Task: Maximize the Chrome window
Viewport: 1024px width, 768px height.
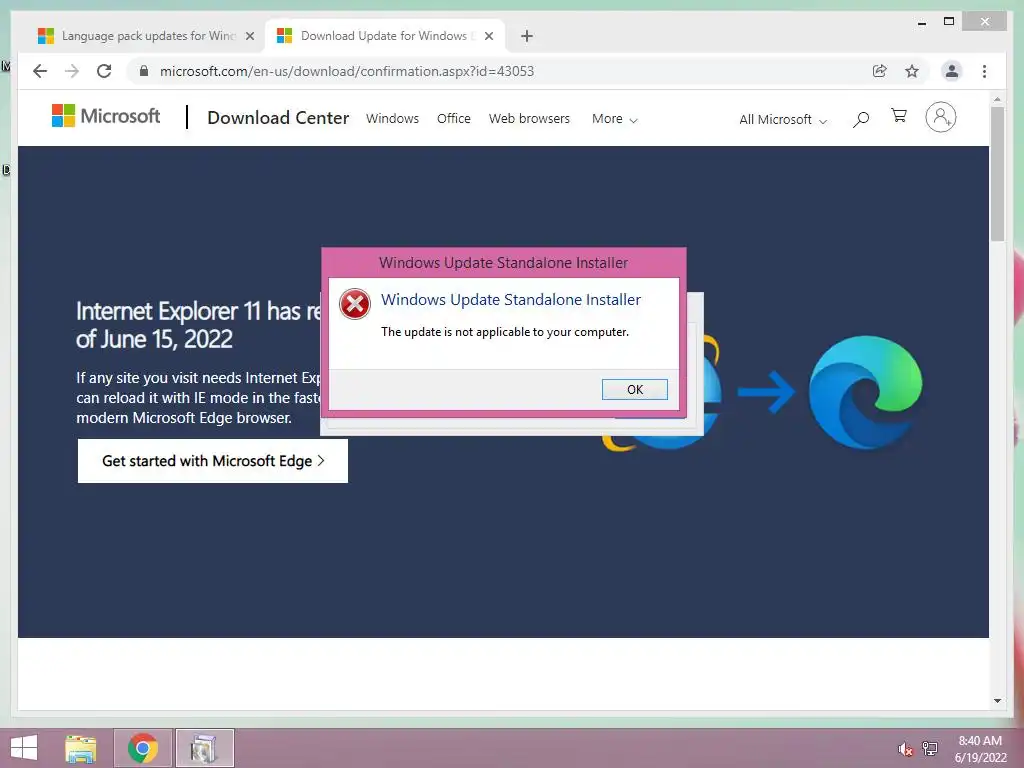Action: click(x=949, y=22)
